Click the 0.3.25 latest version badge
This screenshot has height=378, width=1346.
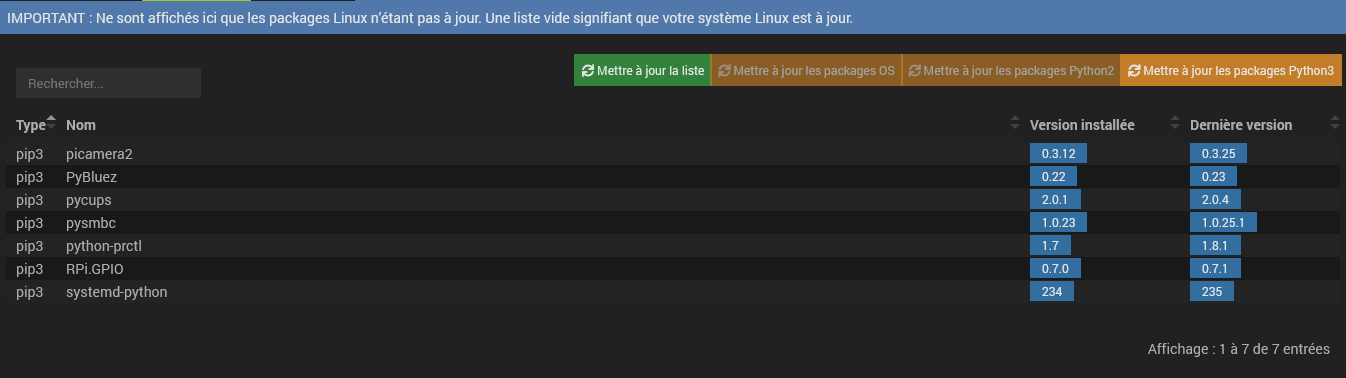(x=1218, y=154)
